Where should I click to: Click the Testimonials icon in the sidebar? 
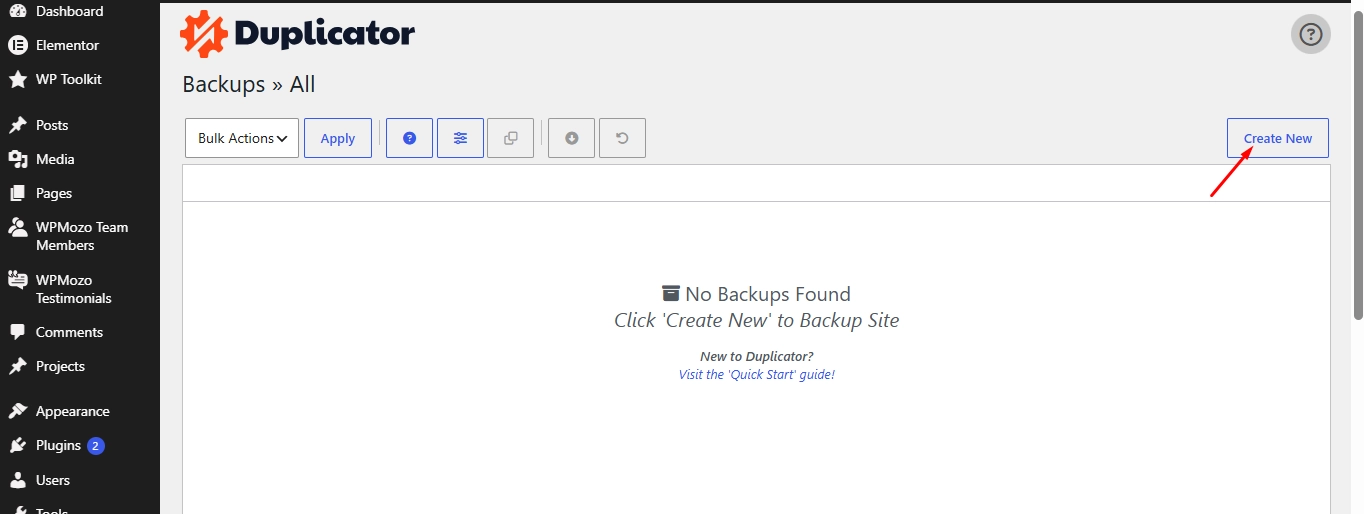pyautogui.click(x=18, y=280)
